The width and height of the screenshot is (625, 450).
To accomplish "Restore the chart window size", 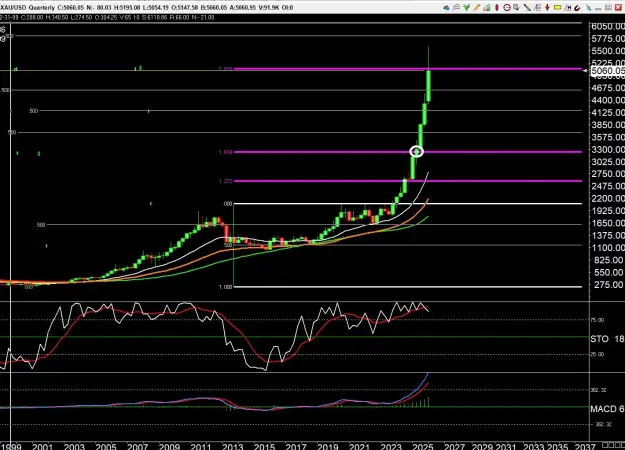I will pyautogui.click(x=608, y=8).
